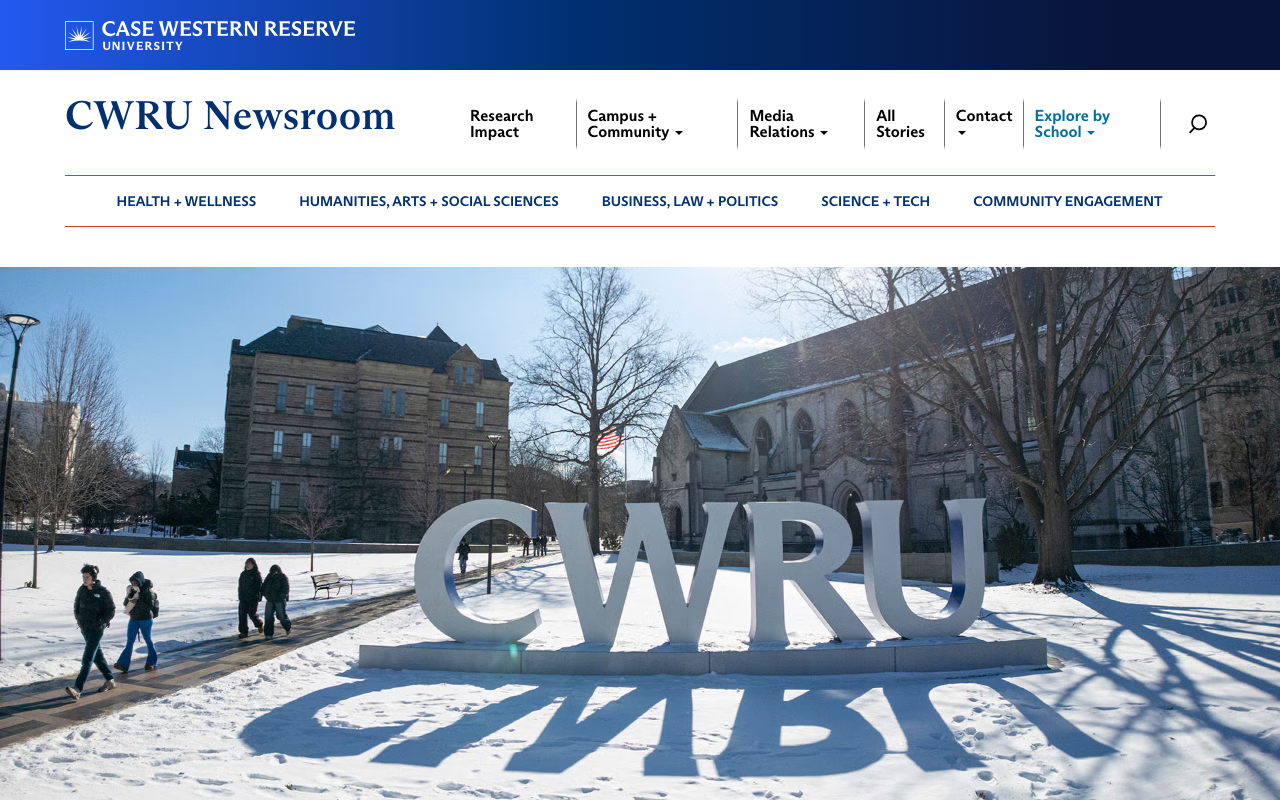Expand the Media Relations dropdown
The height and width of the screenshot is (800, 1280).
(x=789, y=124)
